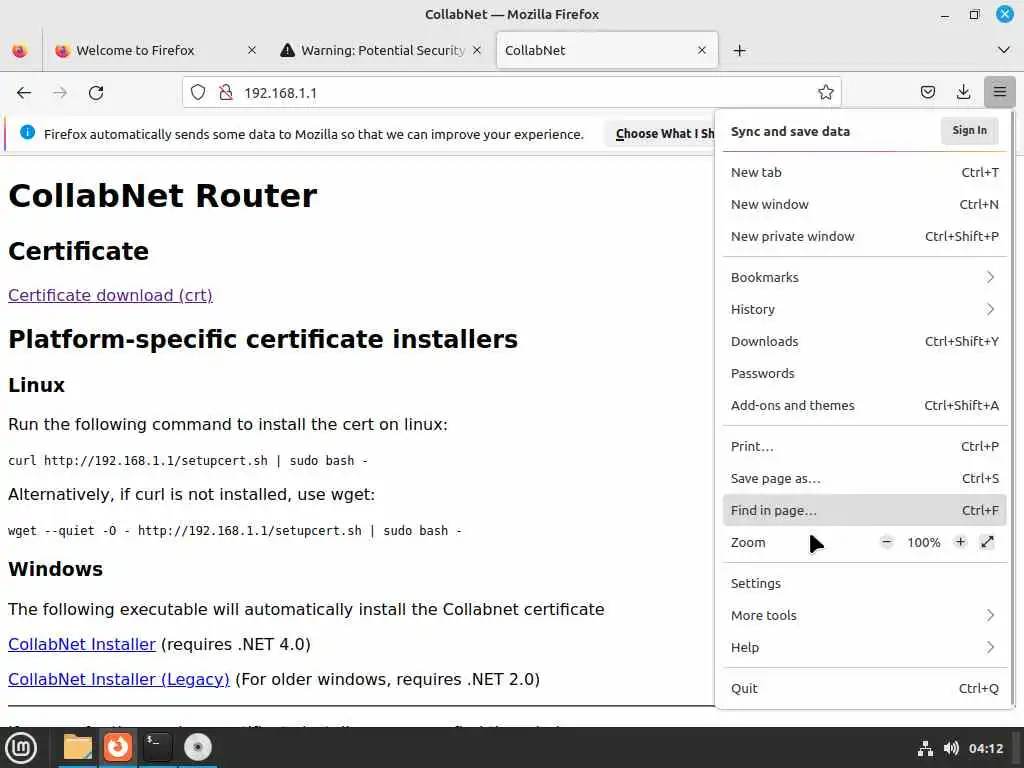This screenshot has width=1024, height=768.
Task: Open Certificate download (crt) link
Action: [x=110, y=295]
